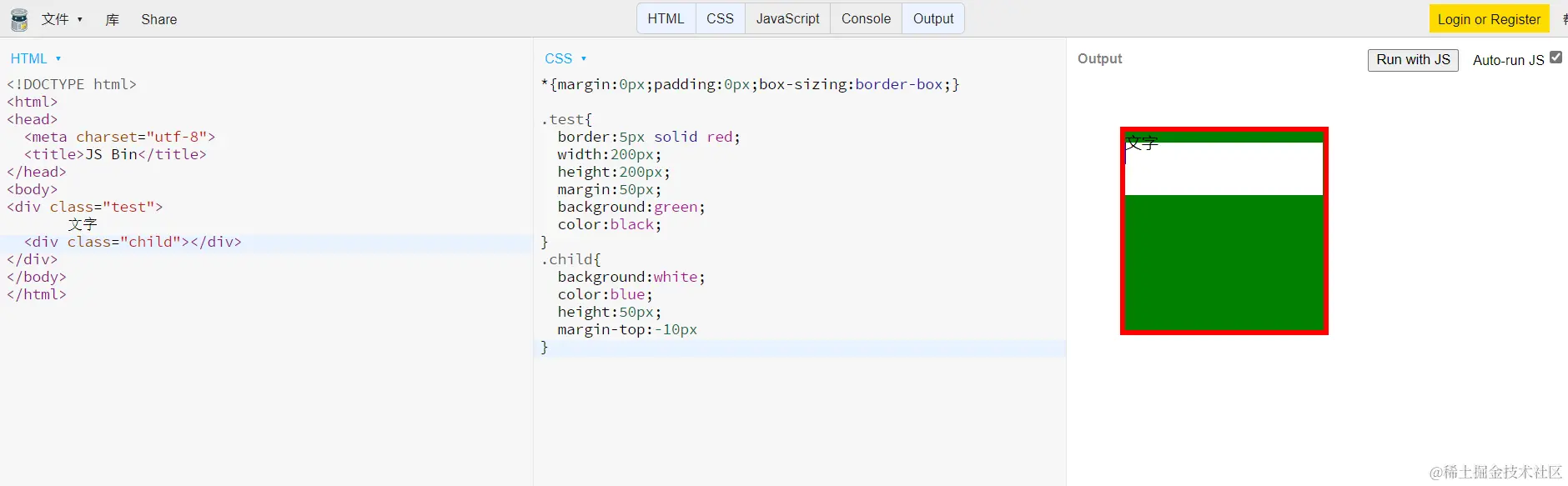Click Login or Register button
Image resolution: width=1568 pixels, height=486 pixels.
pyautogui.click(x=1489, y=19)
